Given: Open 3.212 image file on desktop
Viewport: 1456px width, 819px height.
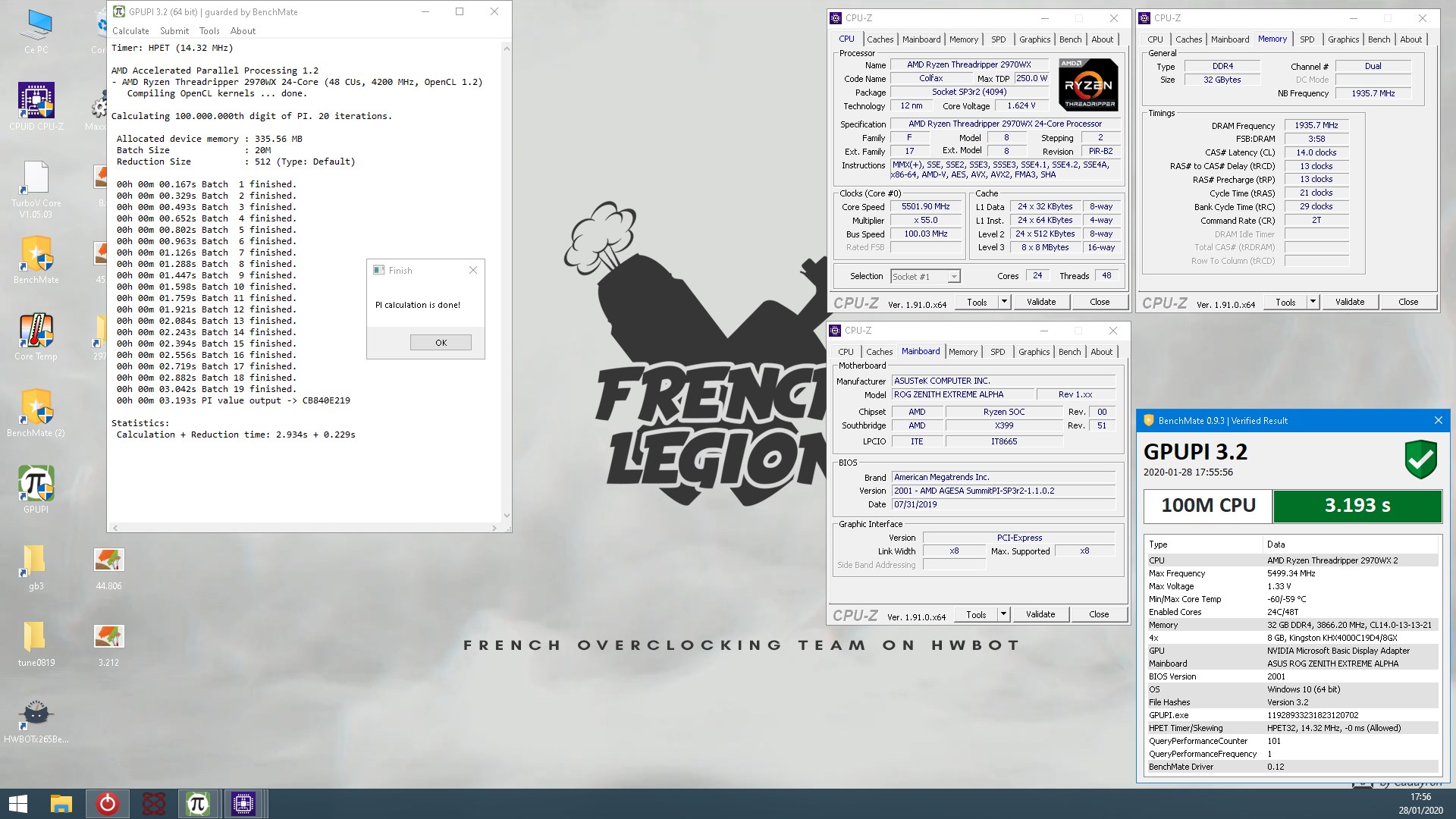Looking at the screenshot, I should pos(108,644).
